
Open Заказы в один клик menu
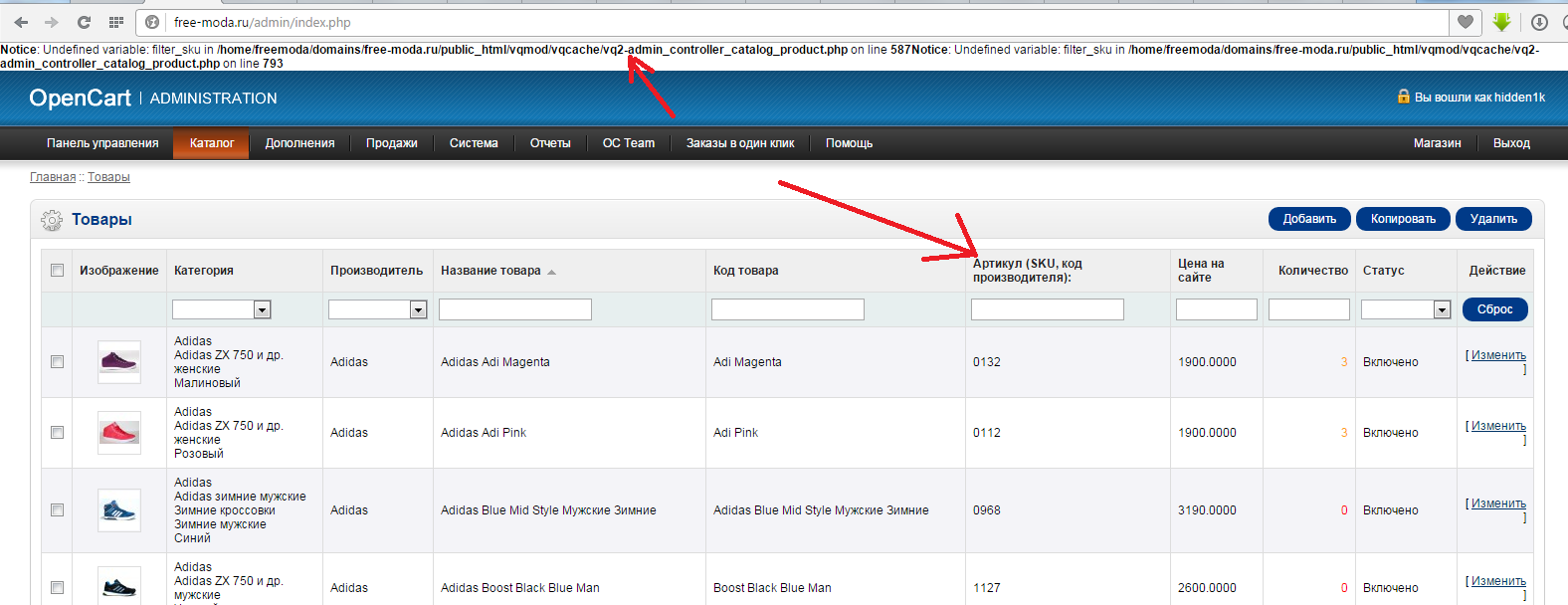coord(740,143)
